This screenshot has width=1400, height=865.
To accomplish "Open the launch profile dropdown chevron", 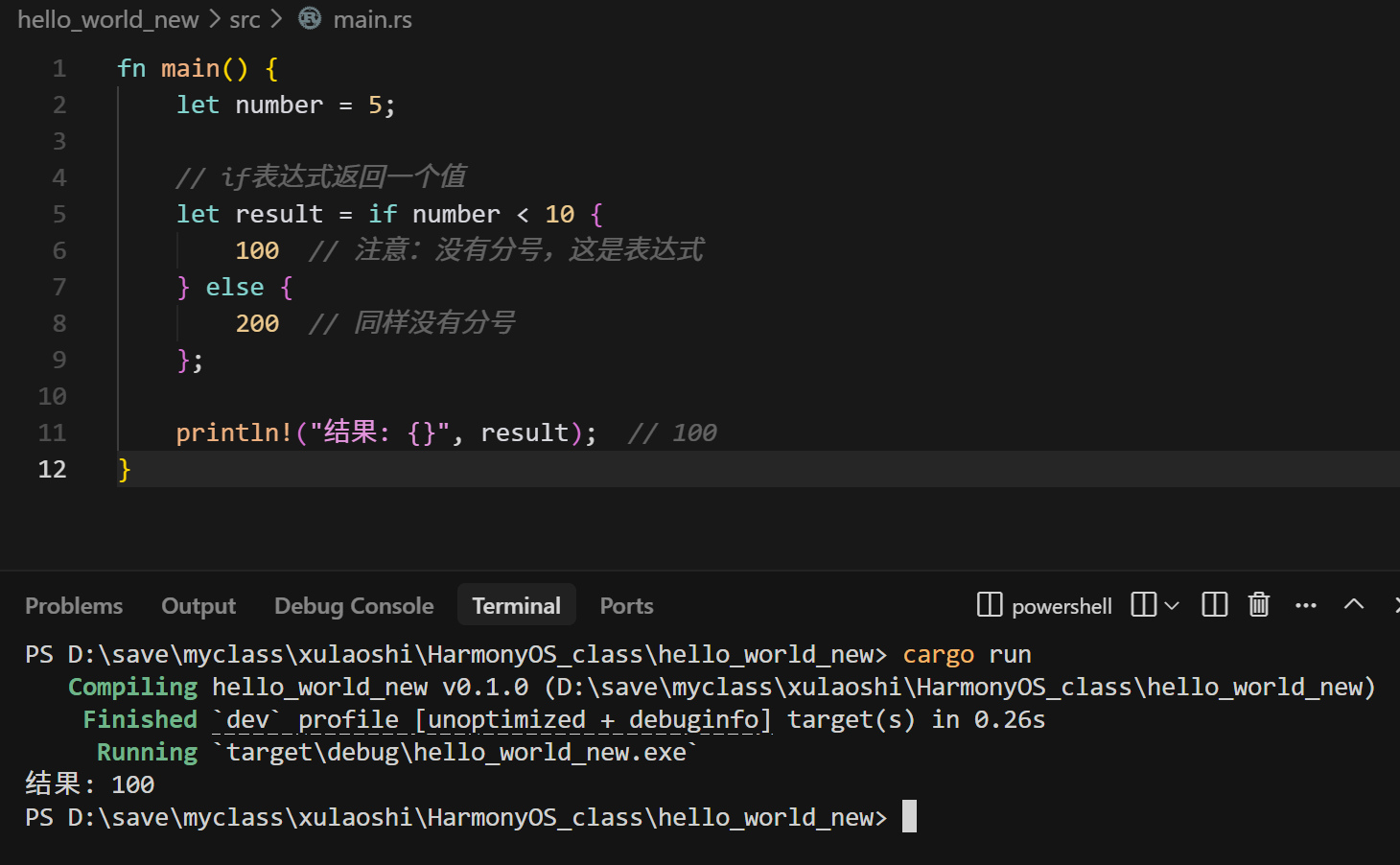I will 1172,605.
